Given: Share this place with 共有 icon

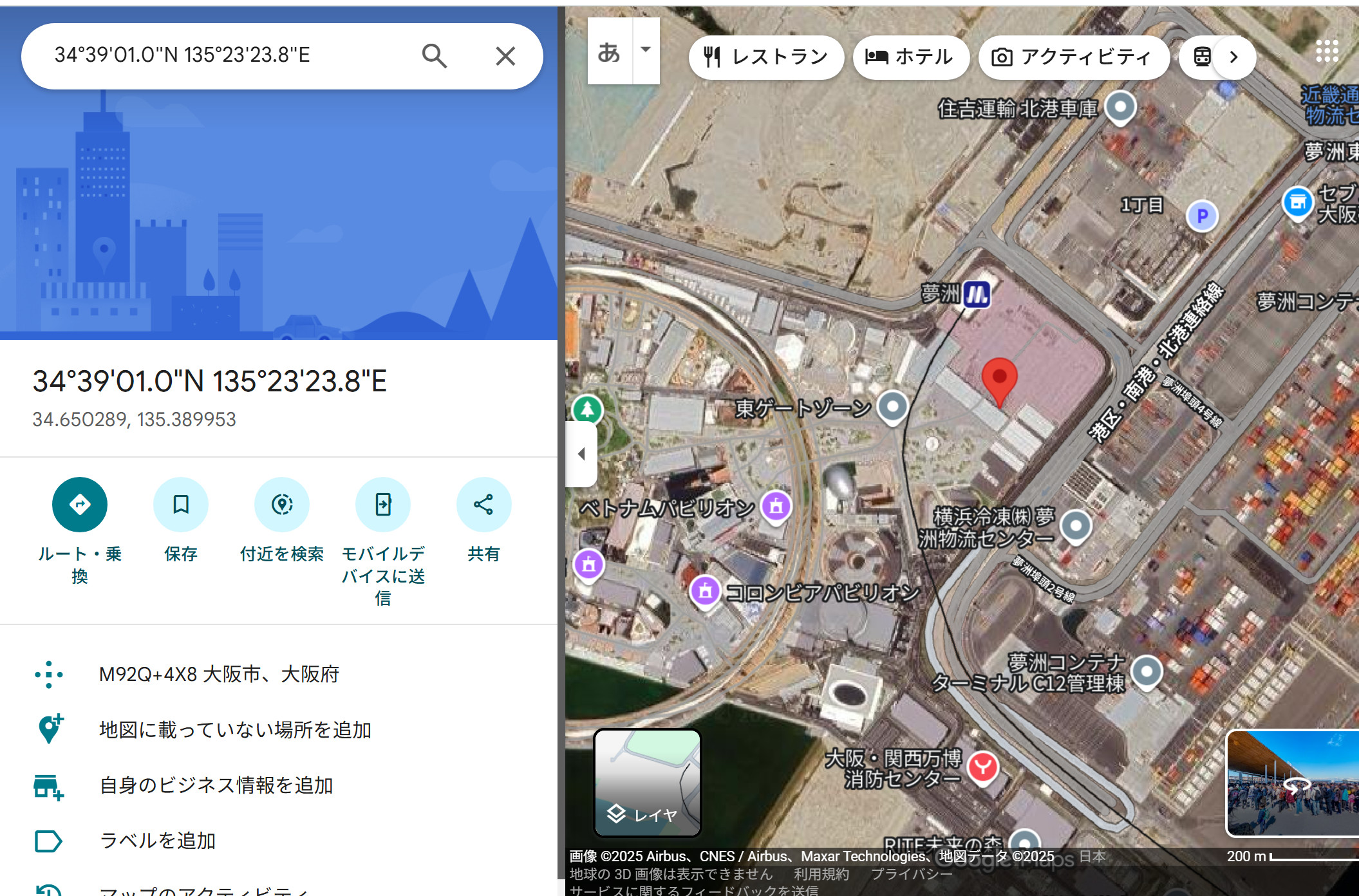Looking at the screenshot, I should click(x=483, y=505).
